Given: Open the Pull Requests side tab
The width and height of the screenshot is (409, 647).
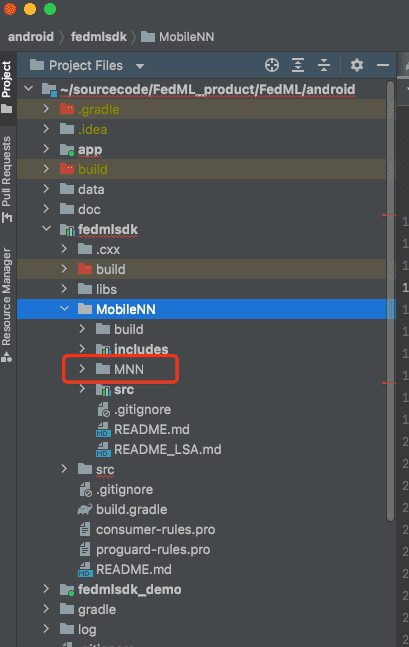Looking at the screenshot, I should point(7,179).
